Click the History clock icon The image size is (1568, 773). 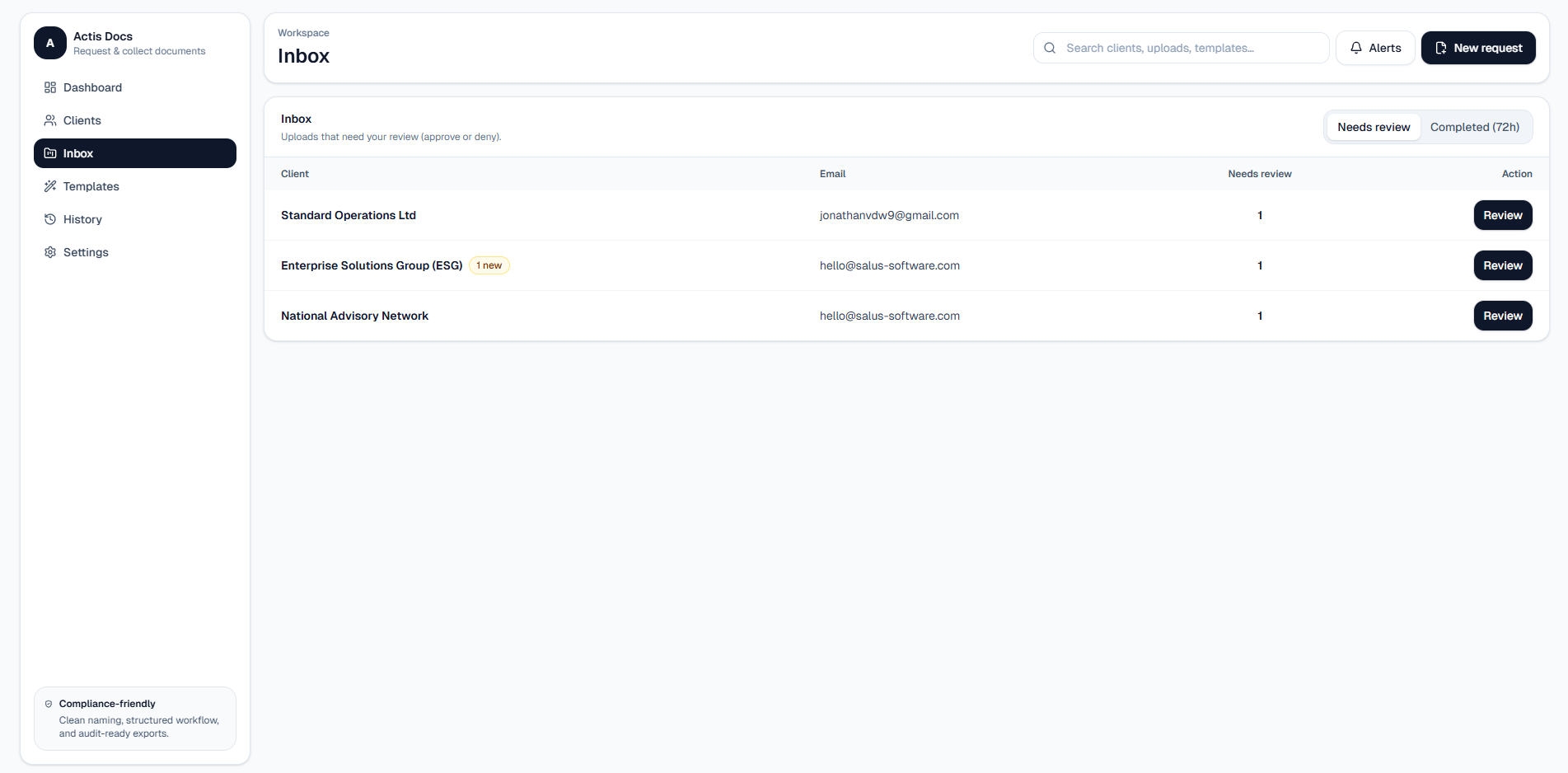tap(50, 219)
